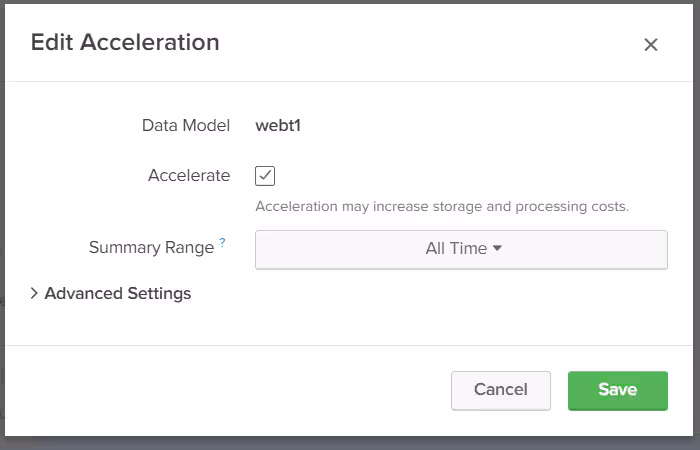Click the Advanced Settings label
The height and width of the screenshot is (450, 700).
[x=118, y=294]
